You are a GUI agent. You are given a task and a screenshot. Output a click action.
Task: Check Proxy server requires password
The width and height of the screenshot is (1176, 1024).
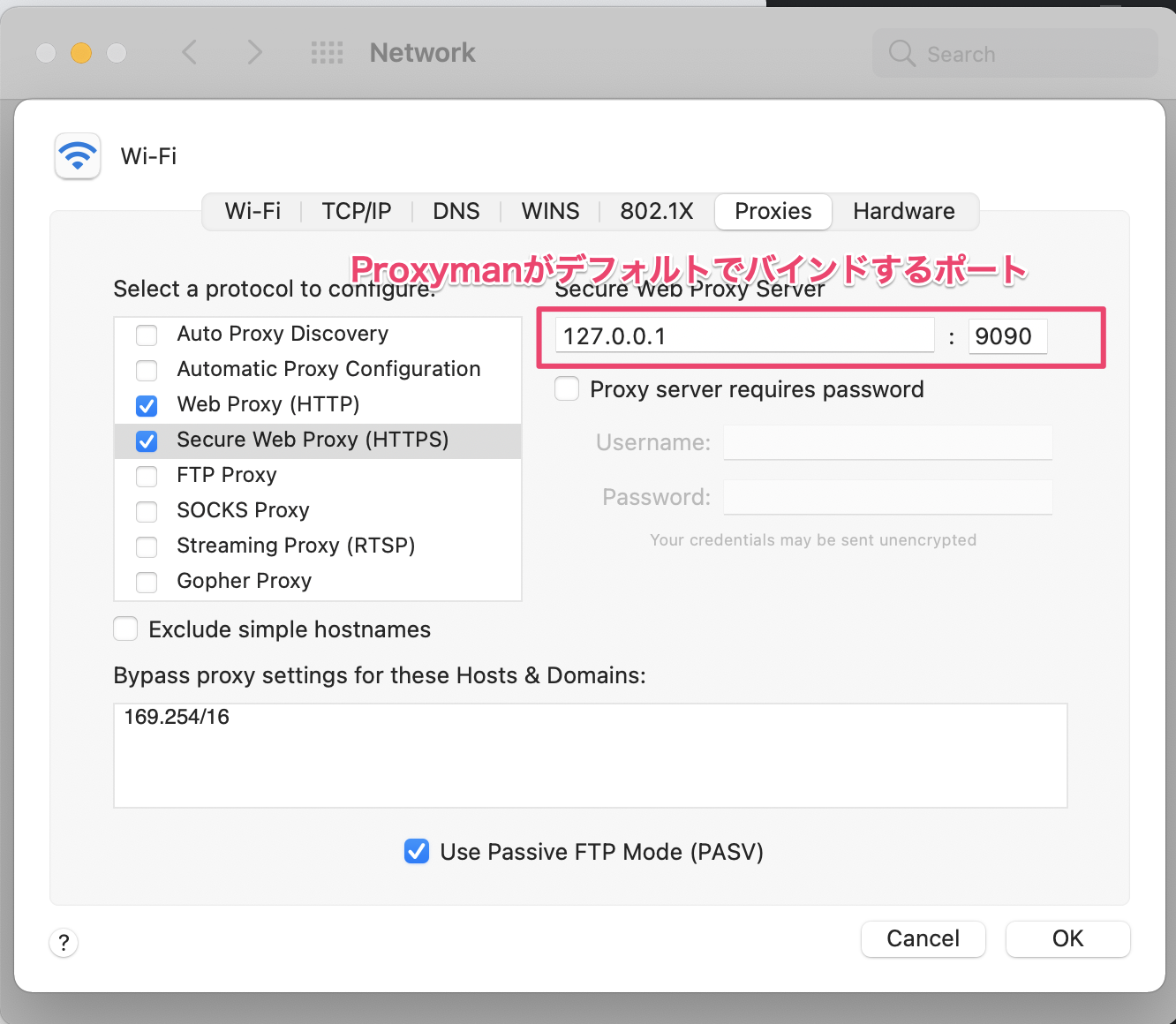click(567, 389)
